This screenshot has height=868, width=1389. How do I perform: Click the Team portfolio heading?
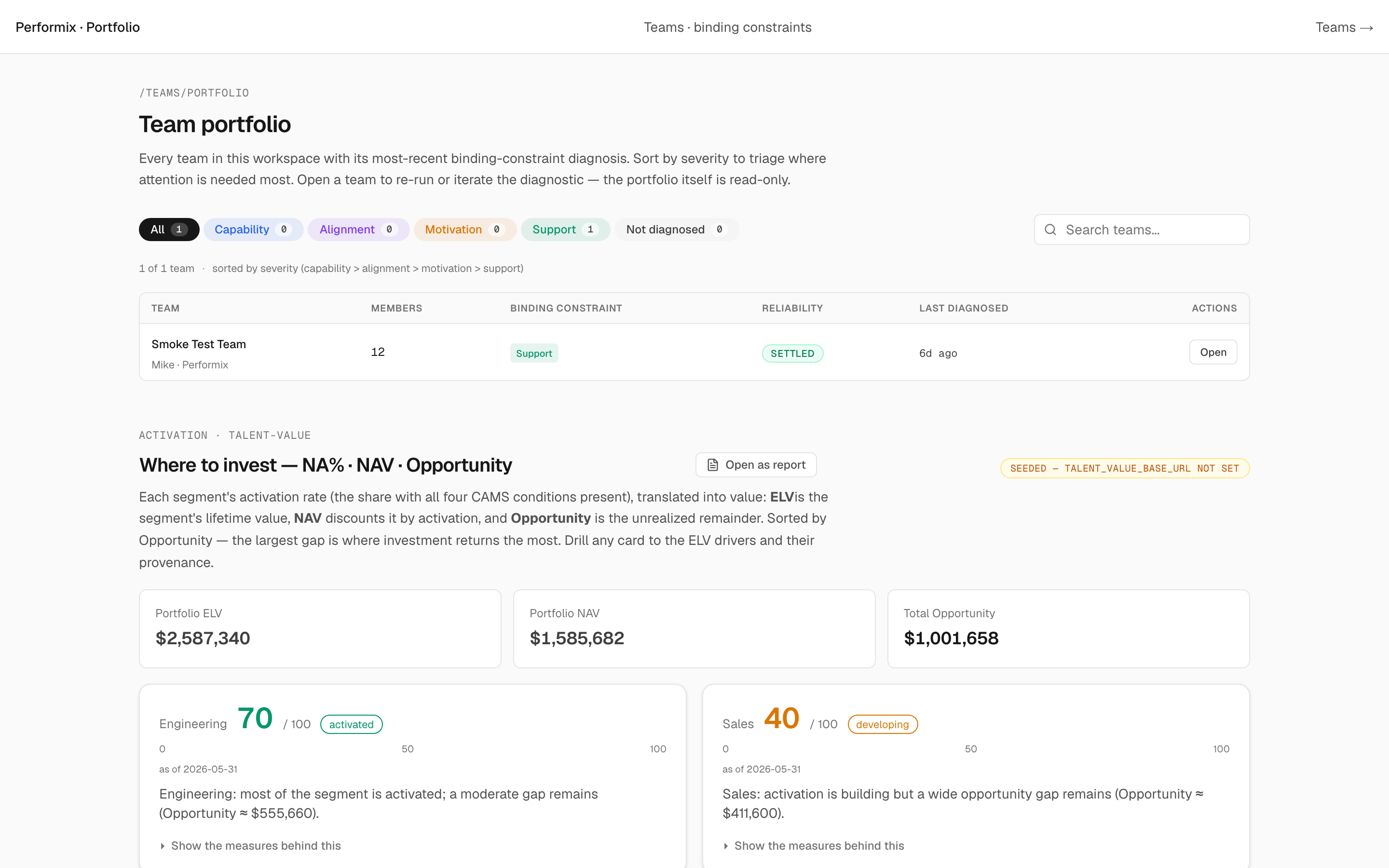click(x=215, y=124)
